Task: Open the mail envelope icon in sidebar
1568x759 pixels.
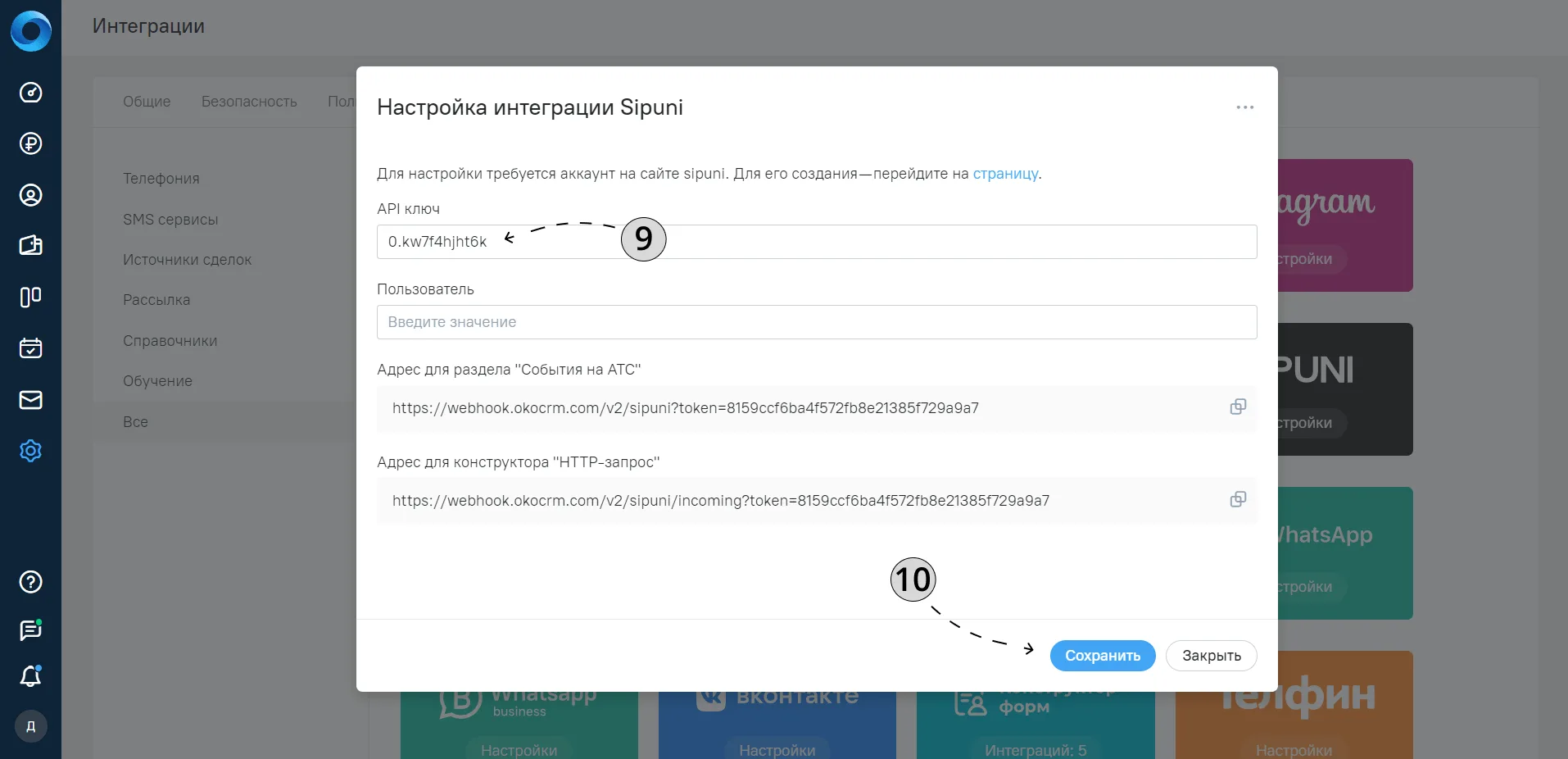Action: [30, 400]
